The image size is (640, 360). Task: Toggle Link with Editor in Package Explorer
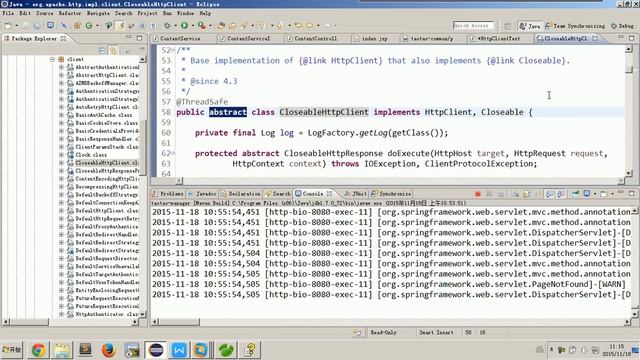[113, 50]
